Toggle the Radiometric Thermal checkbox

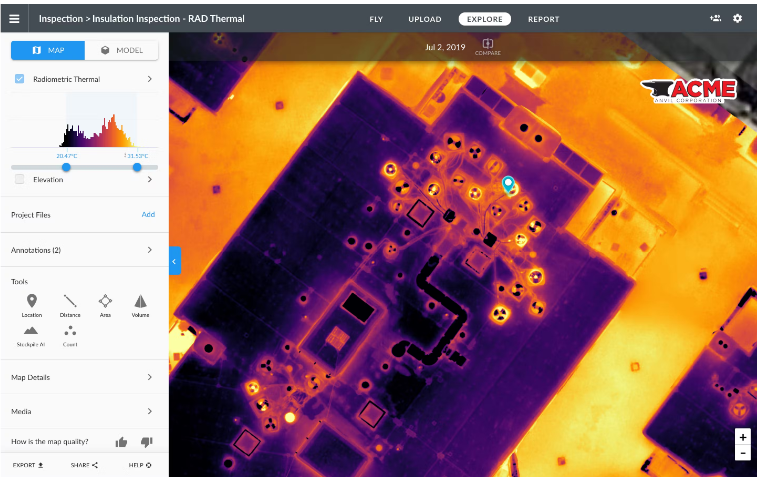click(x=19, y=79)
